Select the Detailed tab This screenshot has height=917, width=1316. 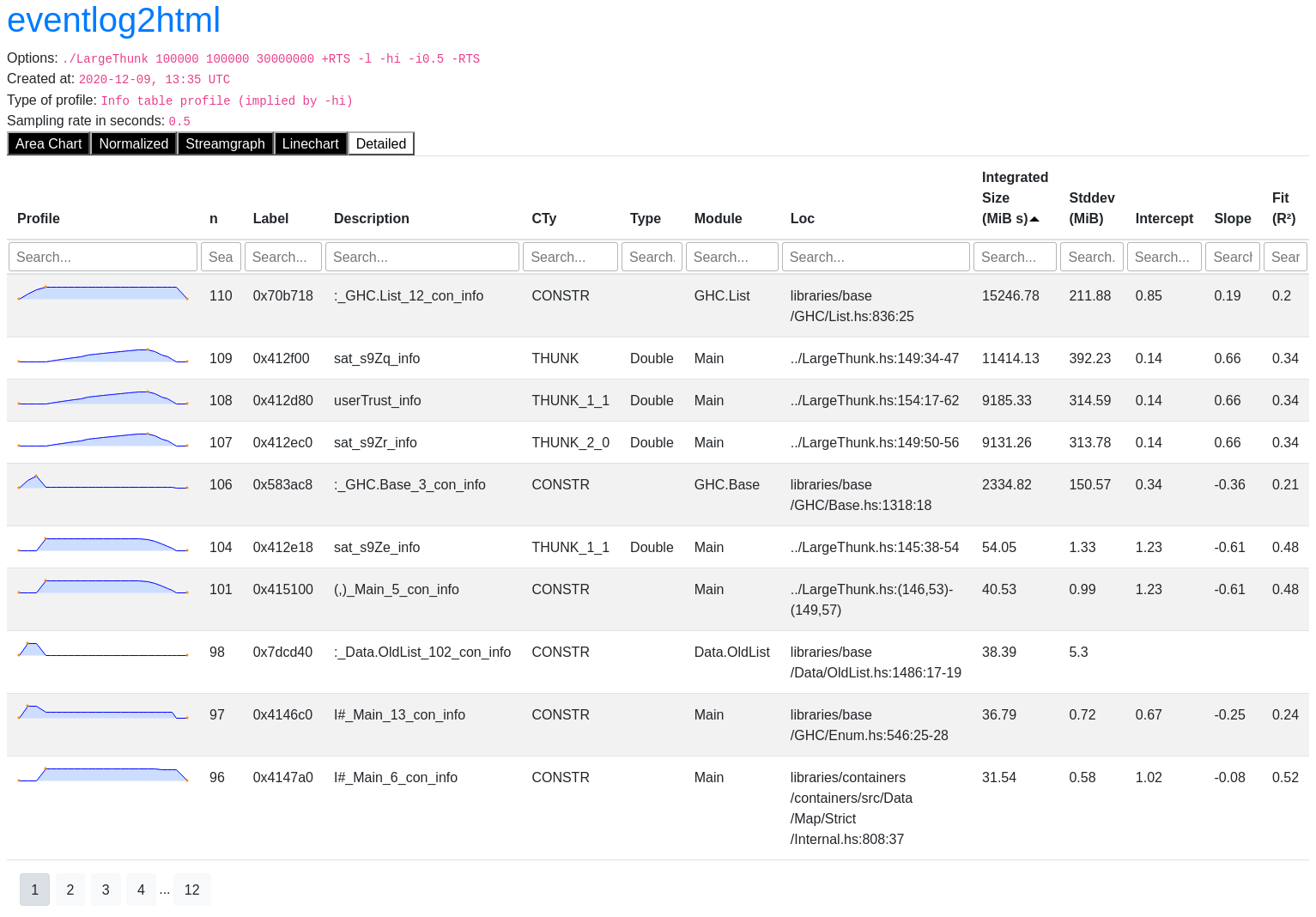coord(380,143)
